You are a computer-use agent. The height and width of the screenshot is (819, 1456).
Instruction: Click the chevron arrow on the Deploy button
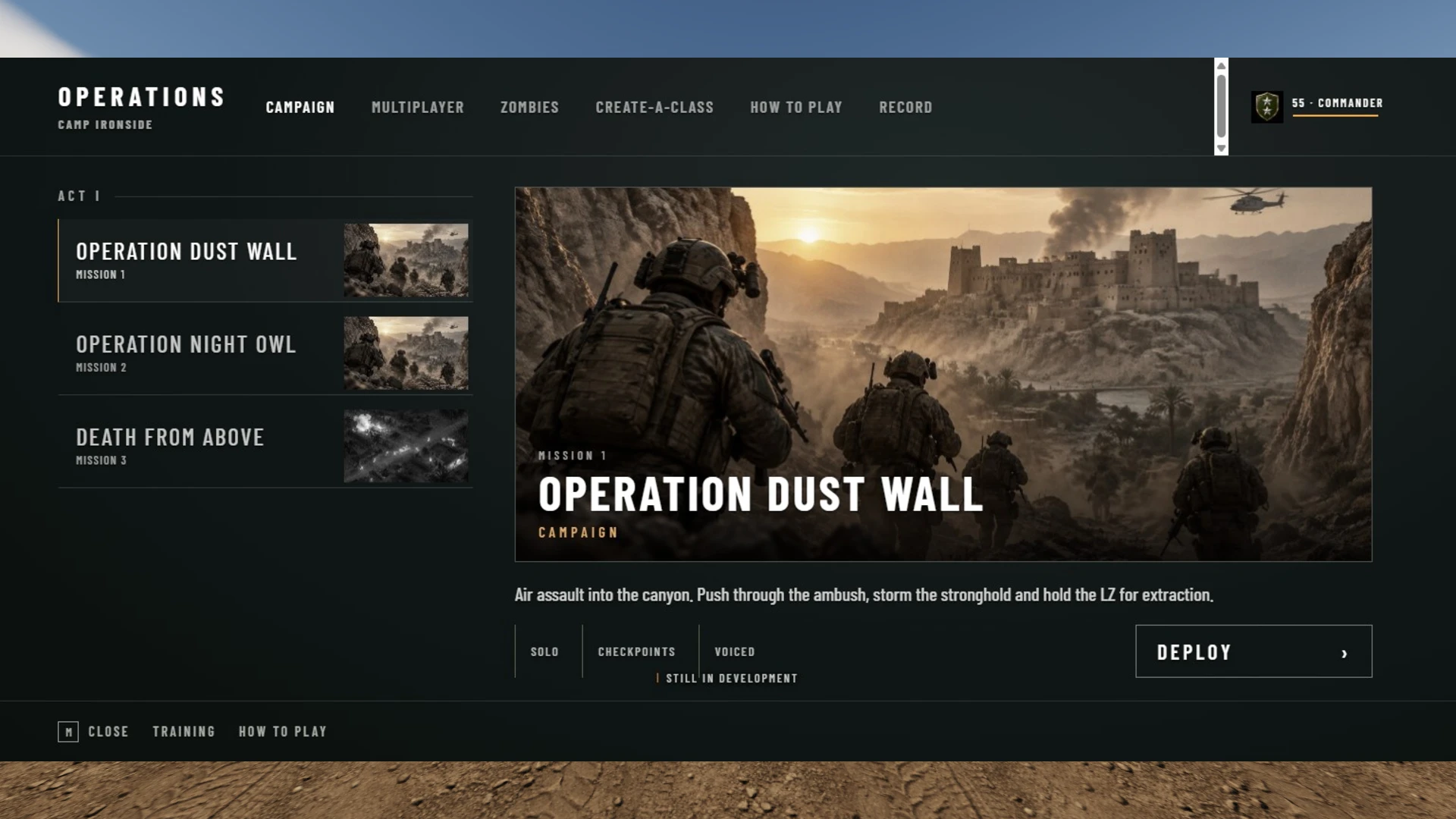1345,653
